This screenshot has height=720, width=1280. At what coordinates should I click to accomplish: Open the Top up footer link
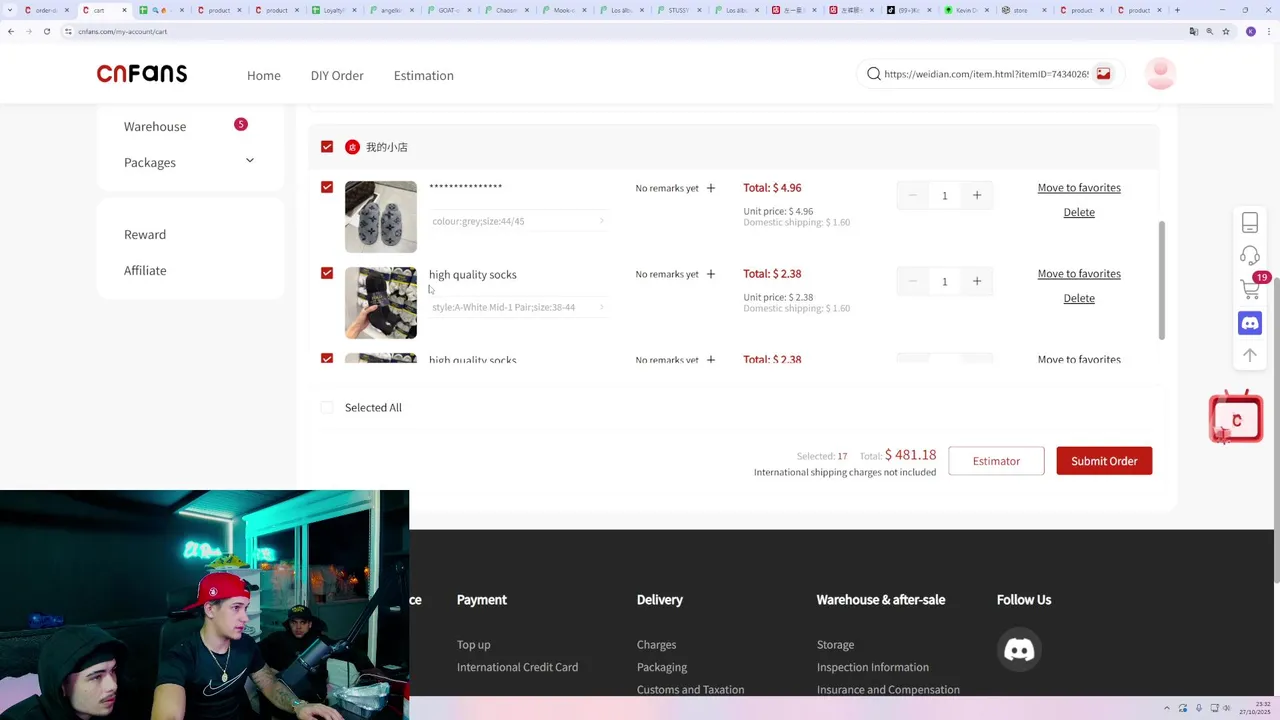click(x=474, y=645)
